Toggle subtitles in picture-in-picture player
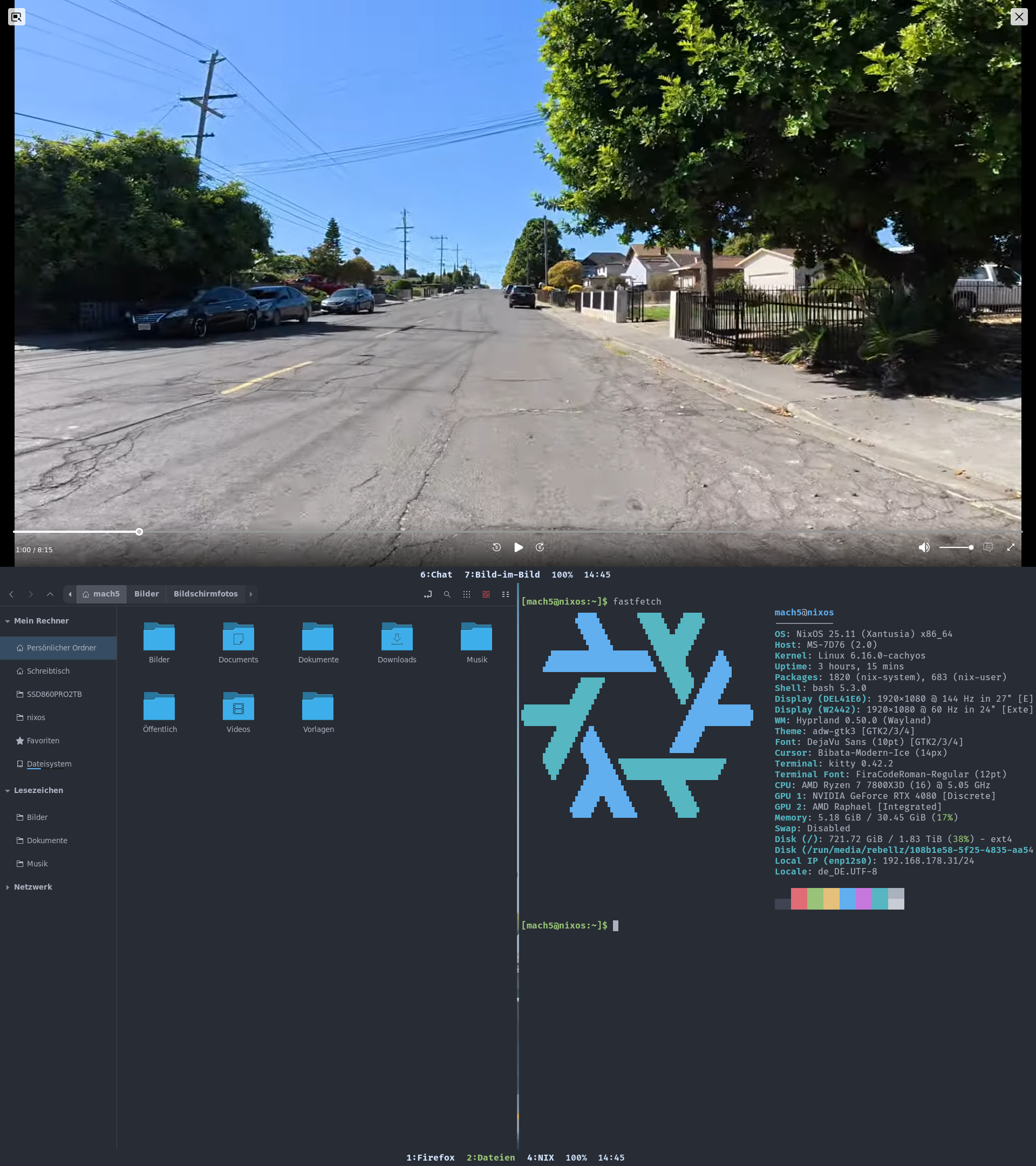The height and width of the screenshot is (1166, 1036). point(988,547)
